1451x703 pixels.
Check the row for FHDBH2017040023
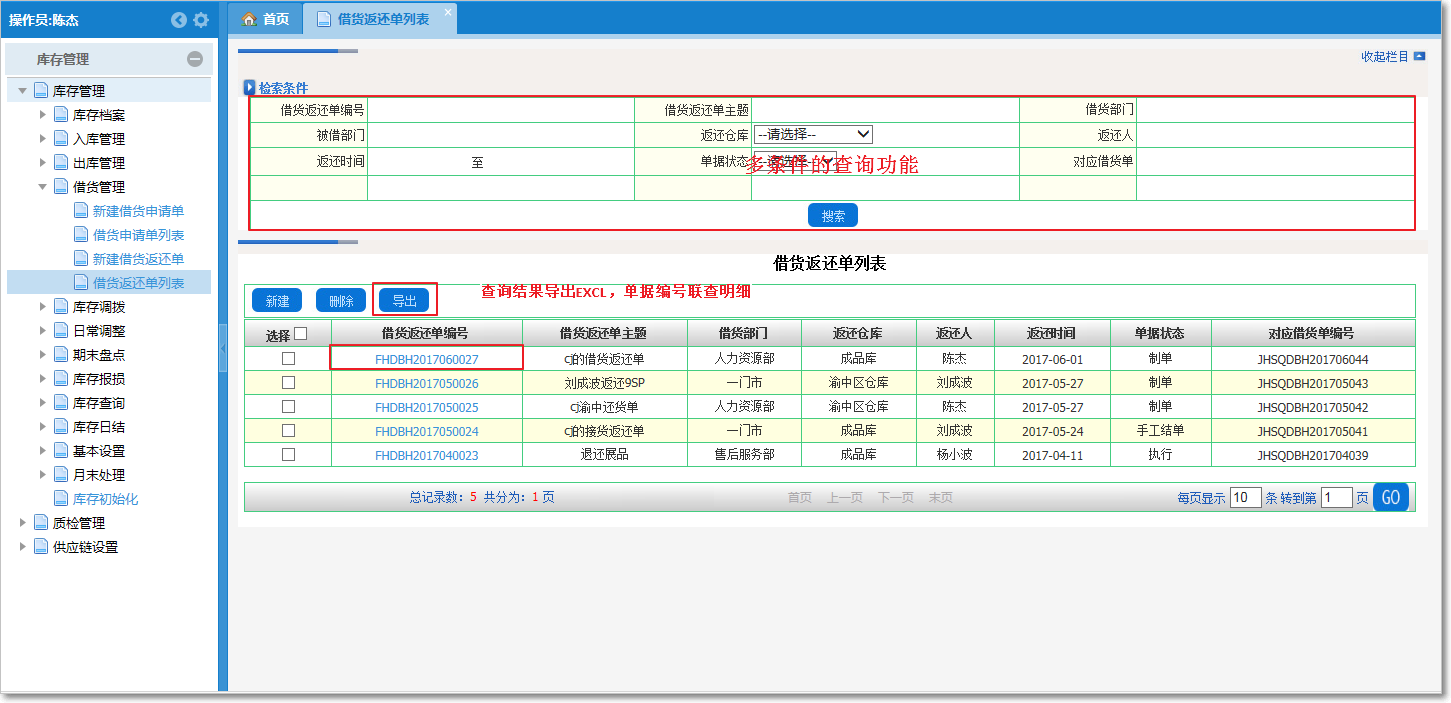tap(288, 454)
